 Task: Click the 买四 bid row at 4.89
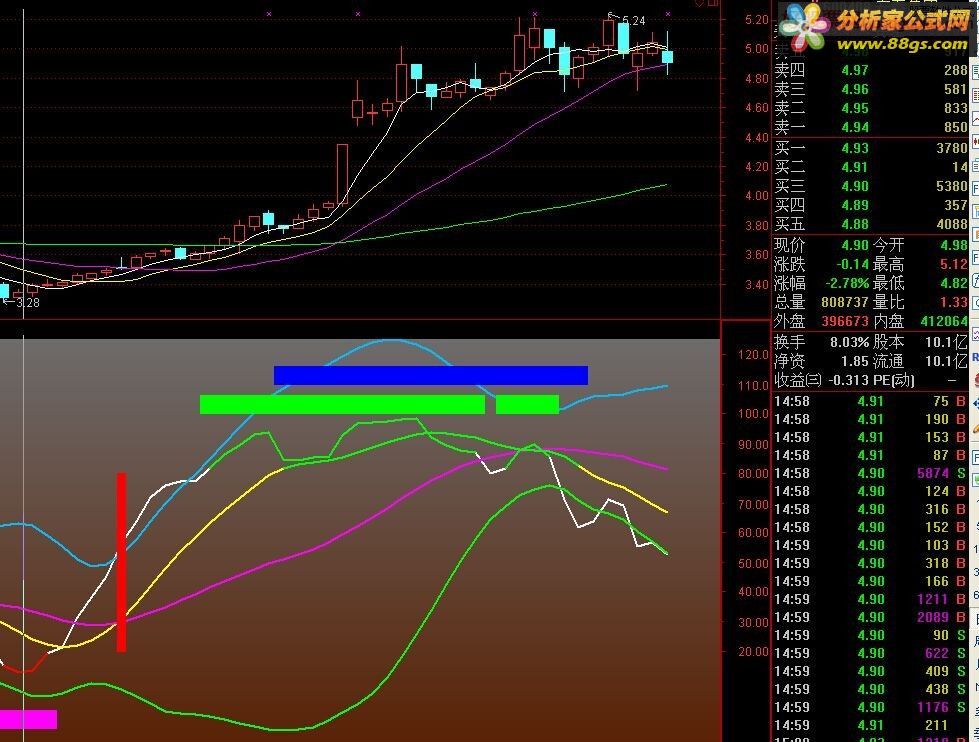[870, 205]
